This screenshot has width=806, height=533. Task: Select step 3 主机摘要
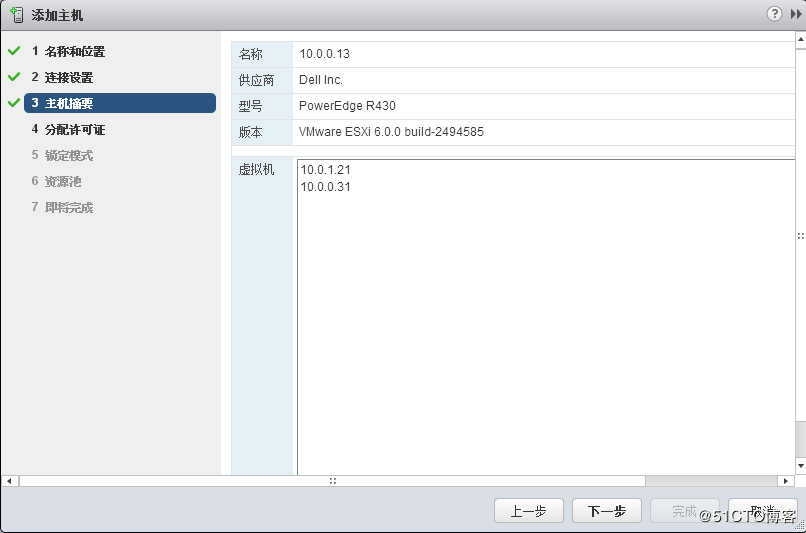(x=120, y=103)
